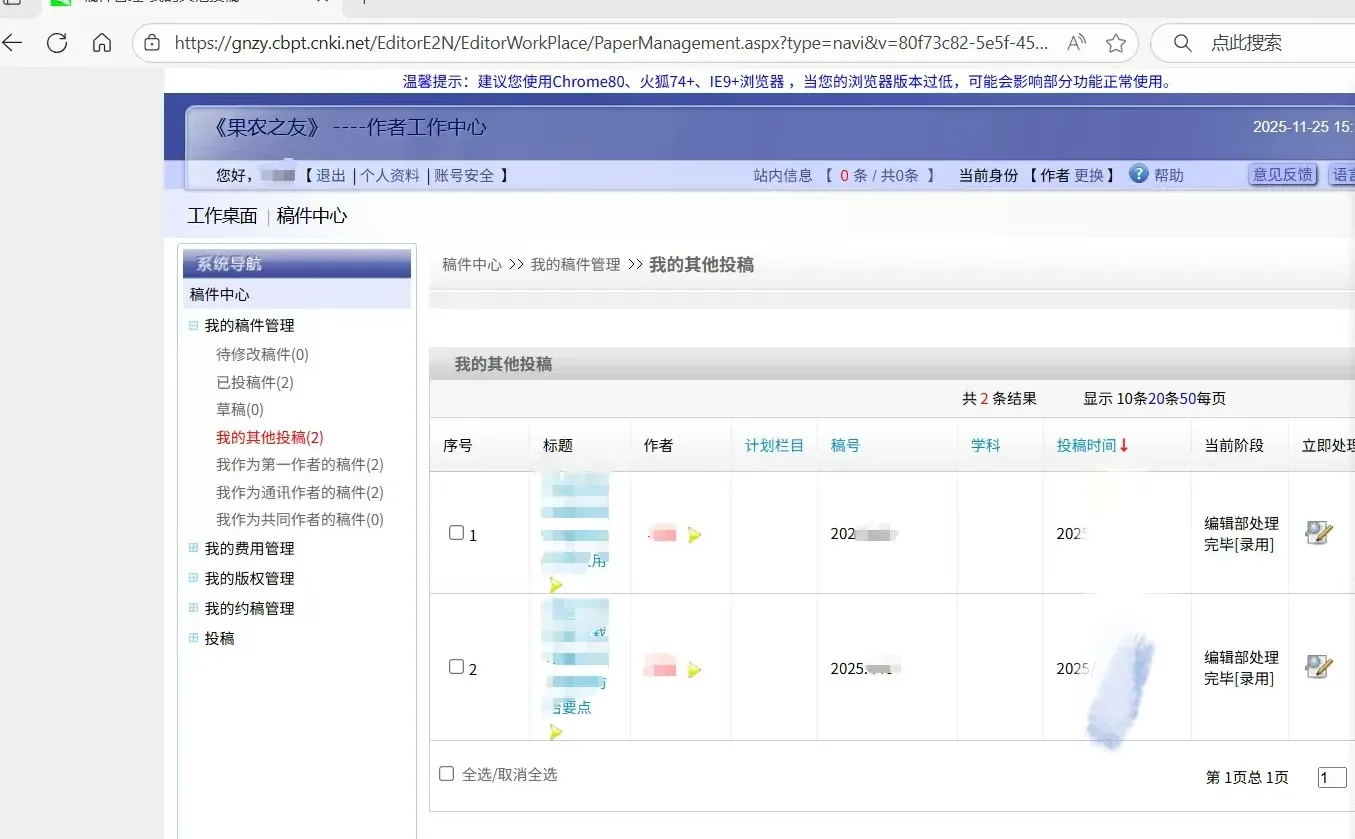Open the 帮助 question-mark help icon

[x=1138, y=174]
